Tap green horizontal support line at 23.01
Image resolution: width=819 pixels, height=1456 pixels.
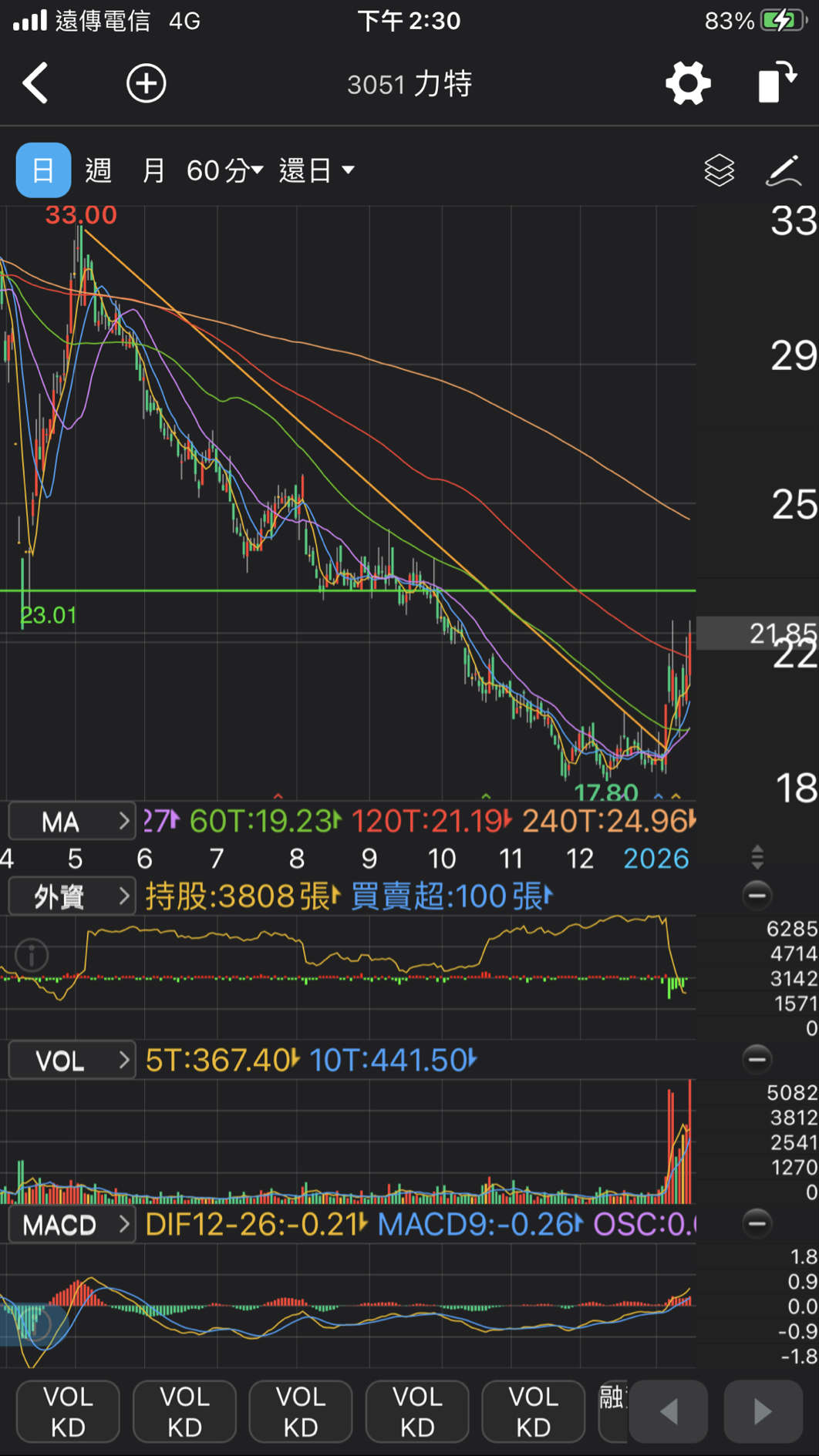pyautogui.click(x=348, y=590)
